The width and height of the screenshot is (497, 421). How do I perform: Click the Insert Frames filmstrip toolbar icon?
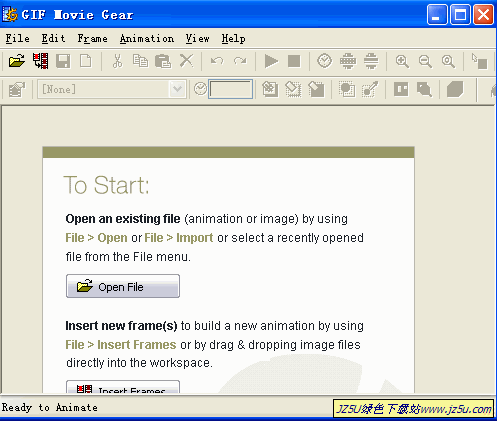coord(40,61)
